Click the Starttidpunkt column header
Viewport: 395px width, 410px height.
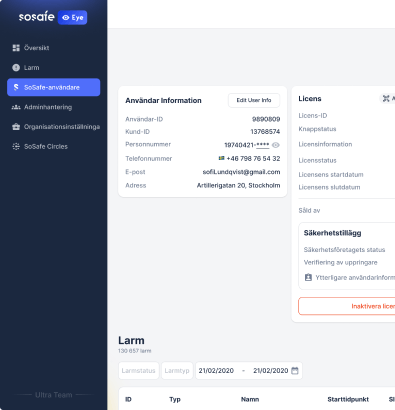tap(348, 399)
